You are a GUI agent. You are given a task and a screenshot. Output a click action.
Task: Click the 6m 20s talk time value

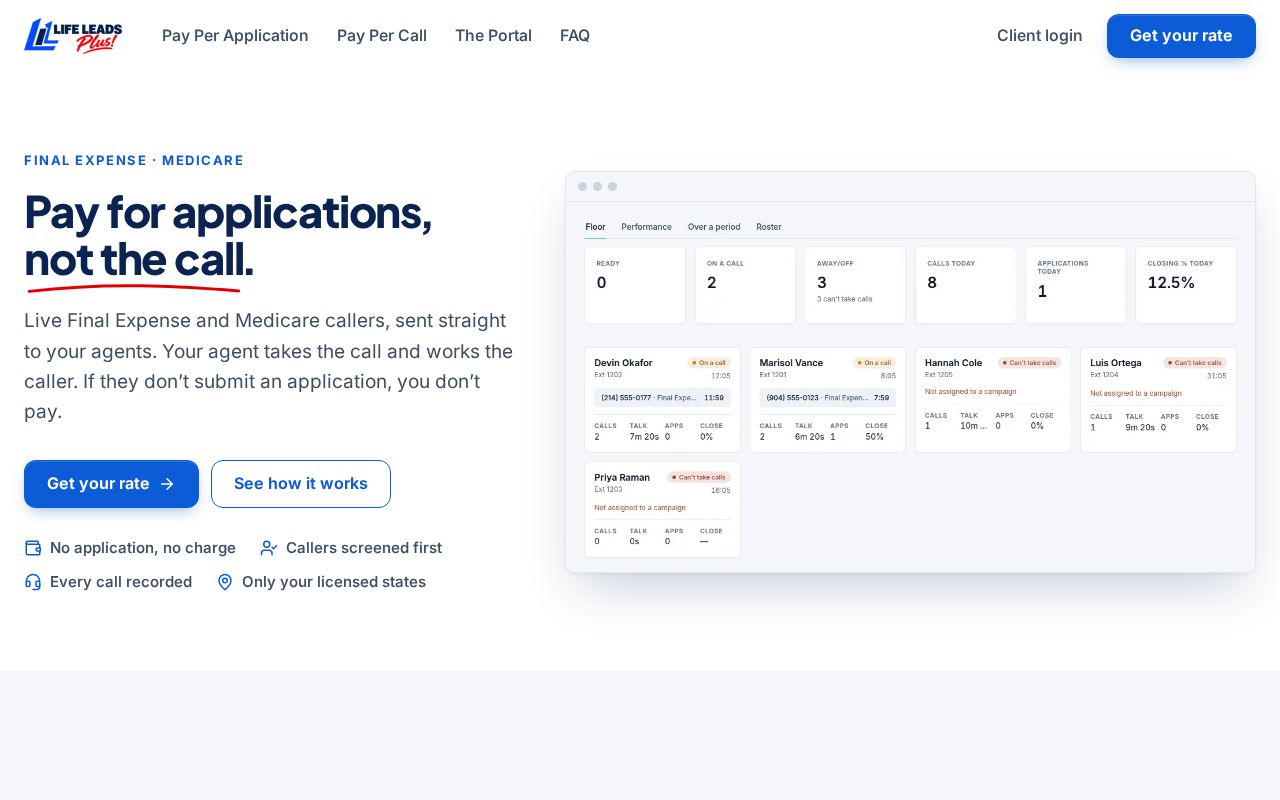[810, 437]
